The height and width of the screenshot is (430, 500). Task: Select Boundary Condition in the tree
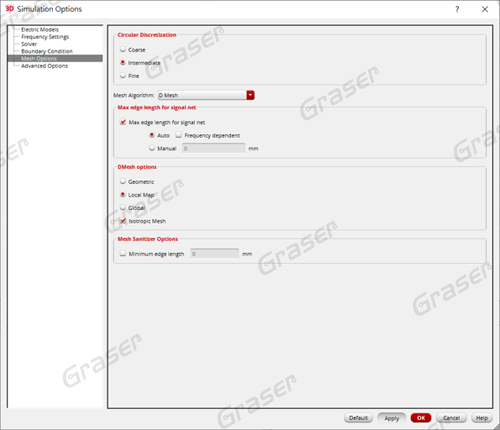pyautogui.click(x=47, y=51)
